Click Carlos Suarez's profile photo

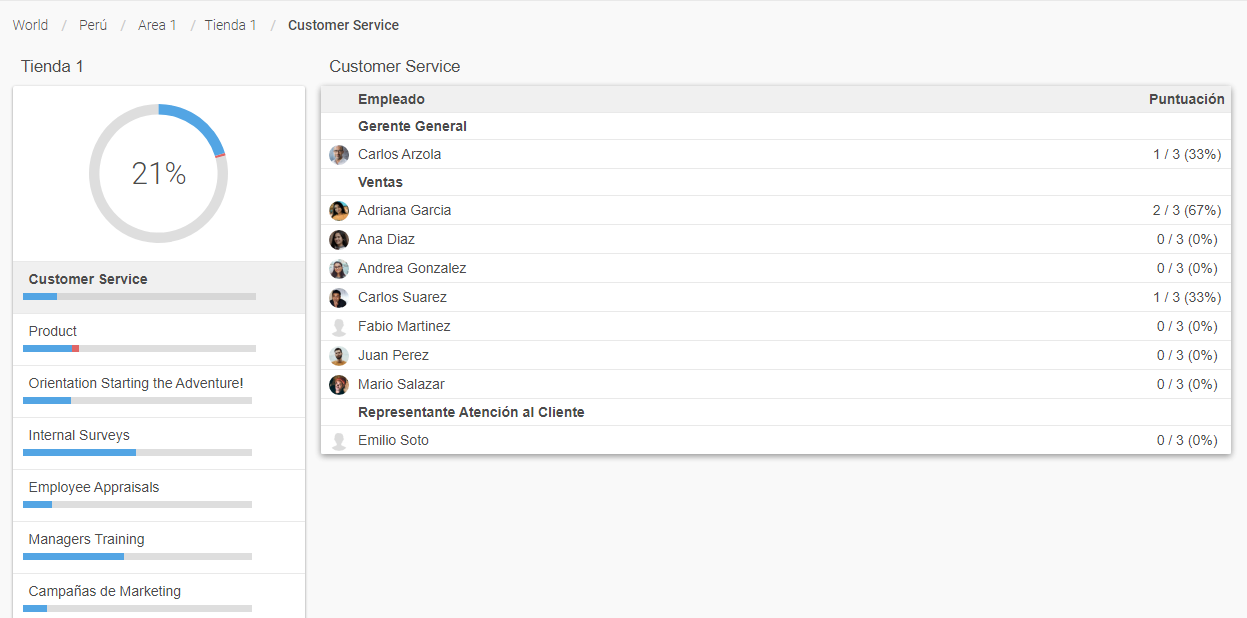[339, 298]
